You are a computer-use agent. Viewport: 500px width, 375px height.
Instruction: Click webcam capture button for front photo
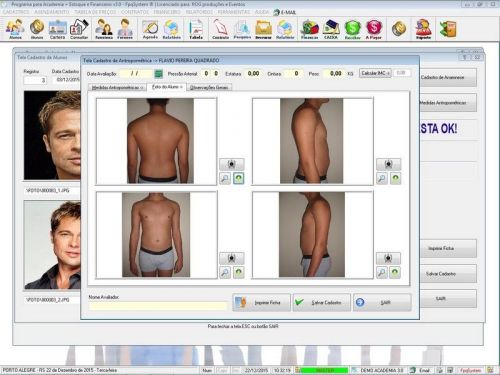coord(232,258)
